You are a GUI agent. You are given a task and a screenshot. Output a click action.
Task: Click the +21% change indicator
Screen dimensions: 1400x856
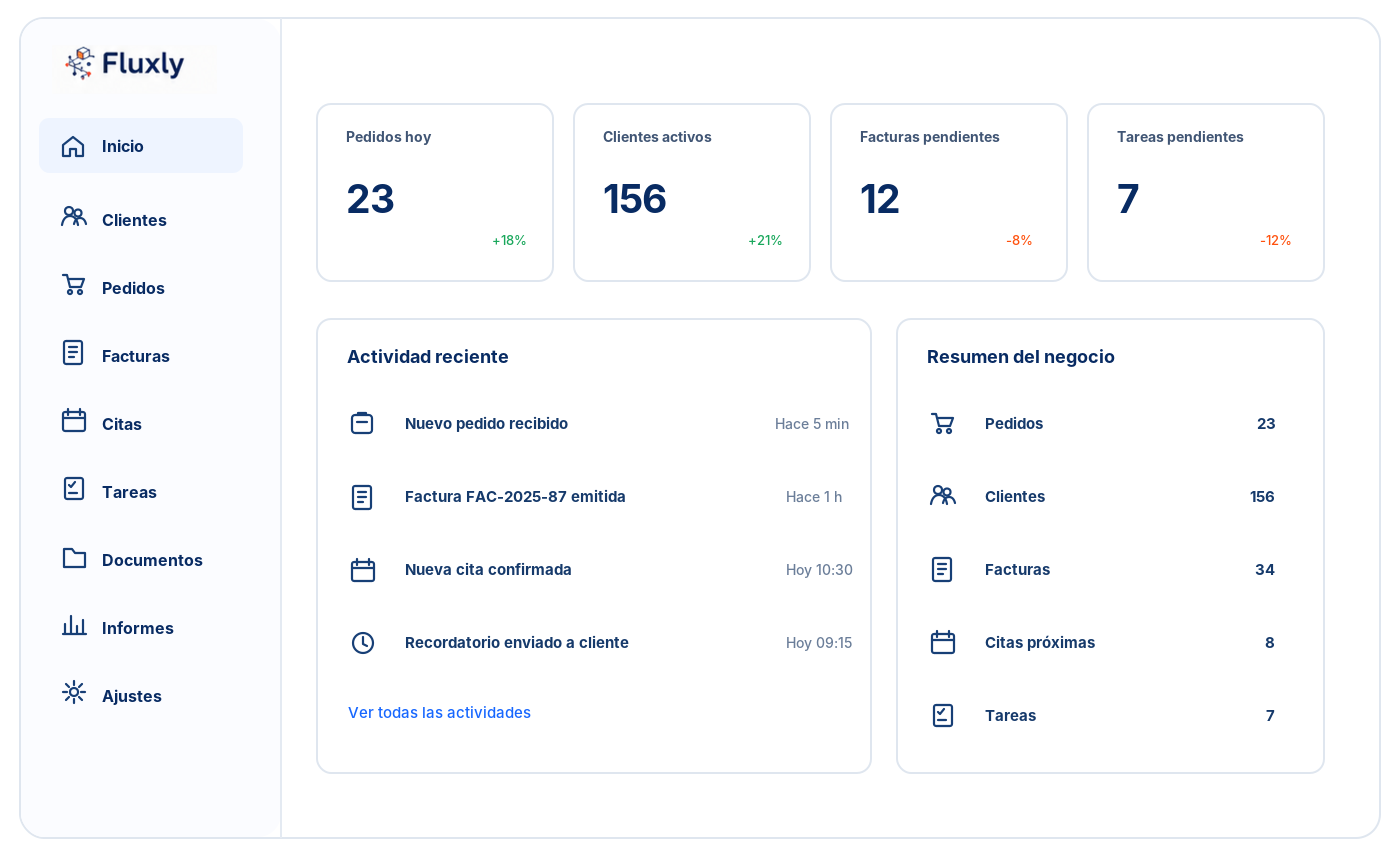765,240
